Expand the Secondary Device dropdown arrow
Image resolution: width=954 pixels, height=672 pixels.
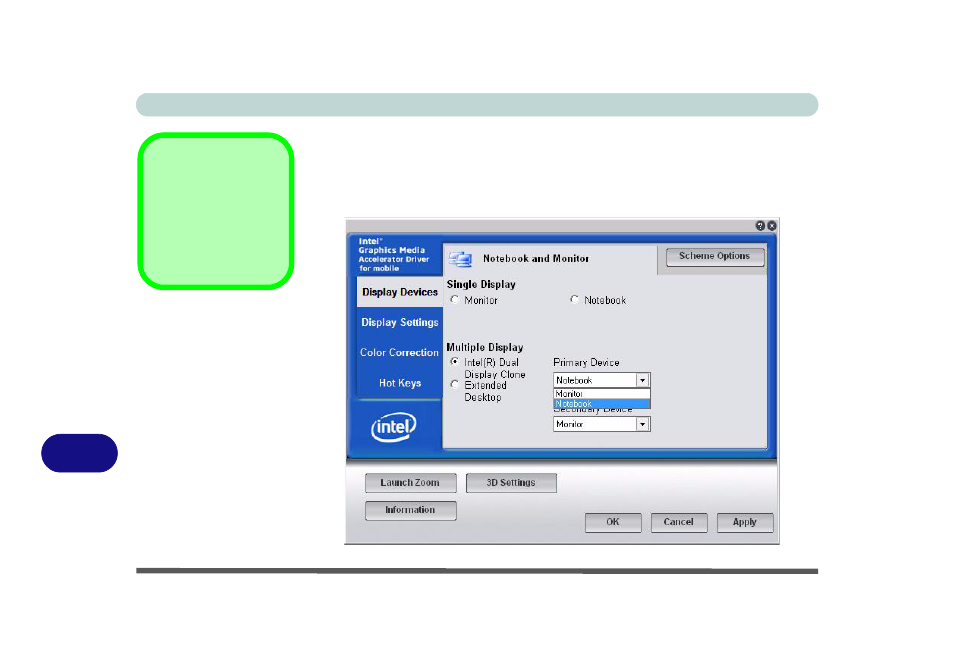click(642, 424)
